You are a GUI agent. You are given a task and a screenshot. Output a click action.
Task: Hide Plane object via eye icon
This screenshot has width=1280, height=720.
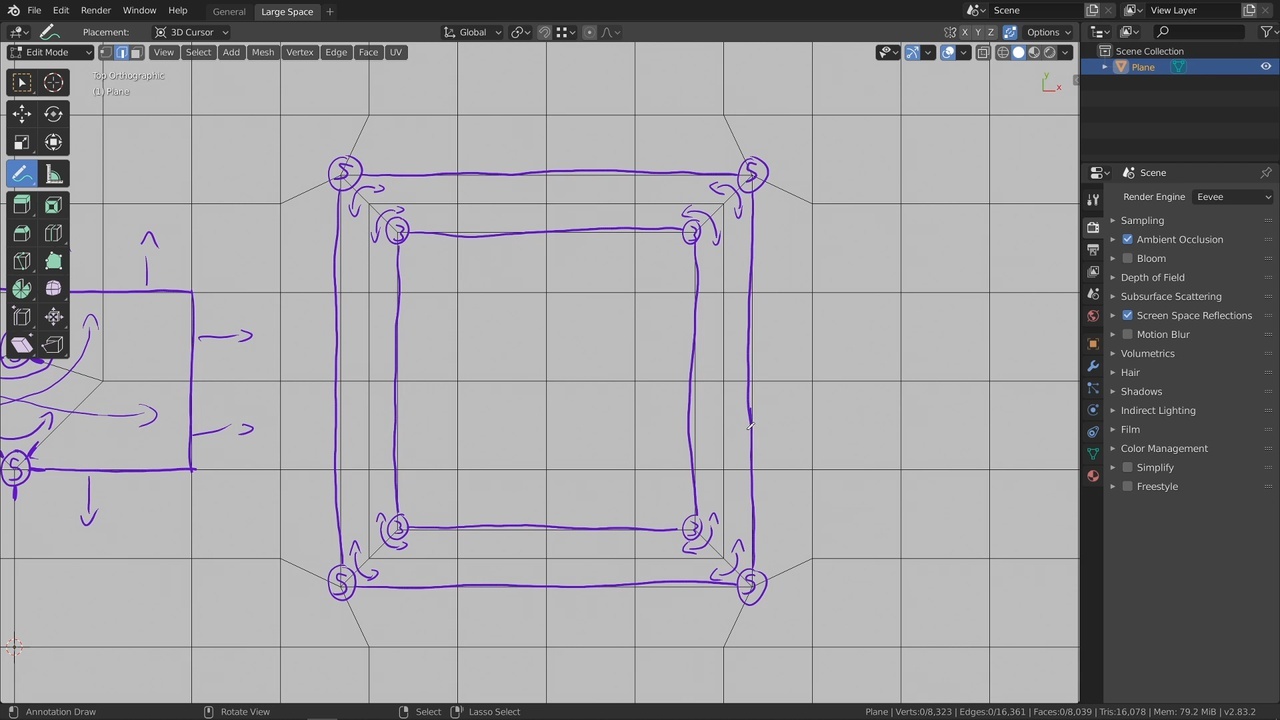(x=1265, y=67)
